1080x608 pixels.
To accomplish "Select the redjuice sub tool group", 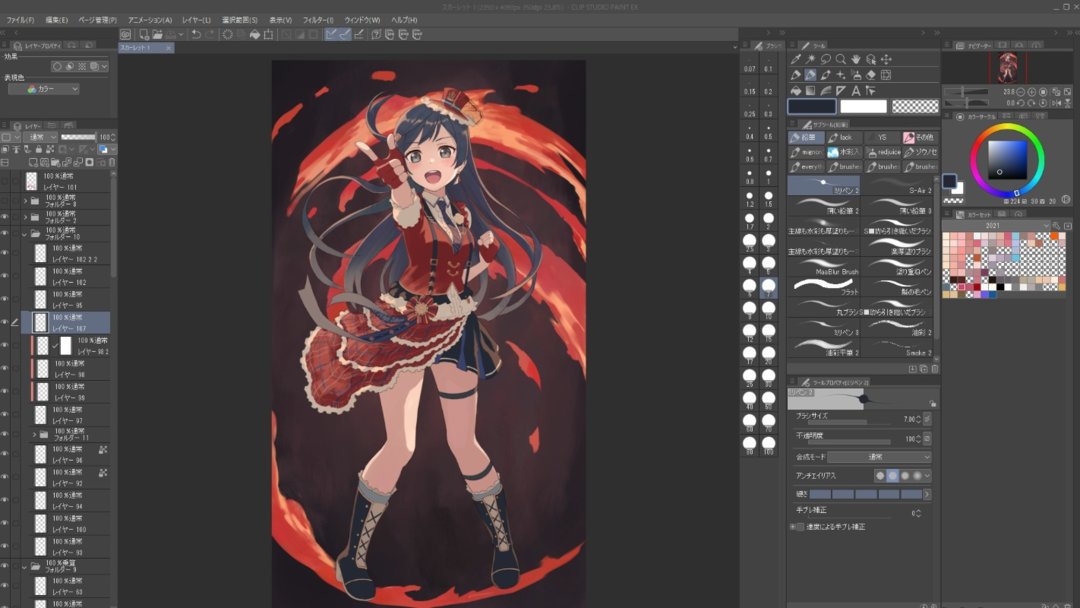I will click(884, 152).
